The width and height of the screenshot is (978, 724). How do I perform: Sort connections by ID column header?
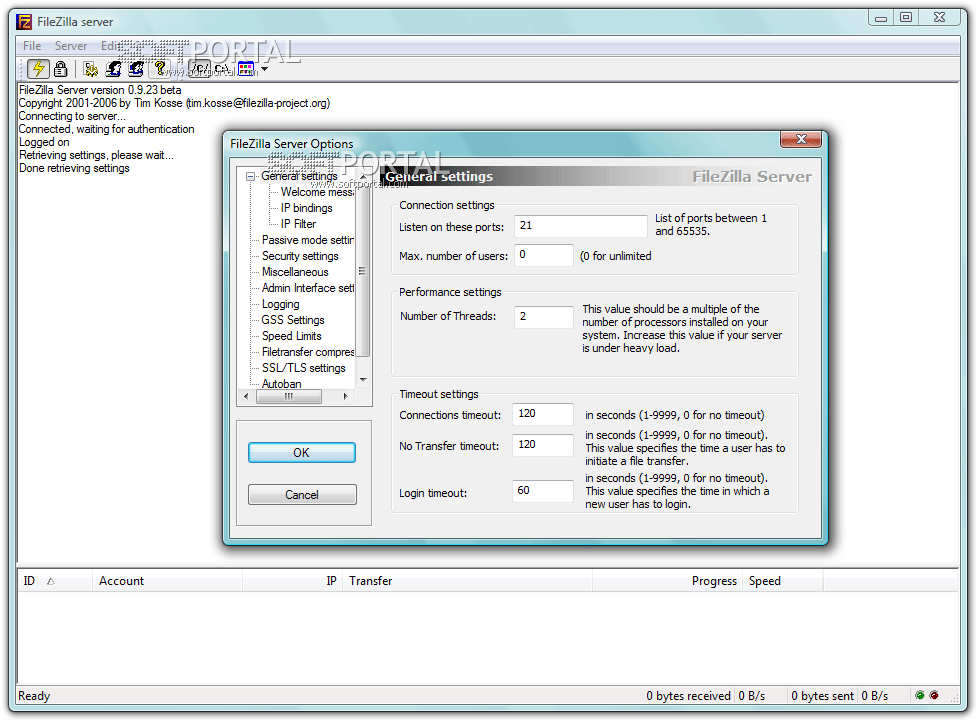[x=55, y=581]
